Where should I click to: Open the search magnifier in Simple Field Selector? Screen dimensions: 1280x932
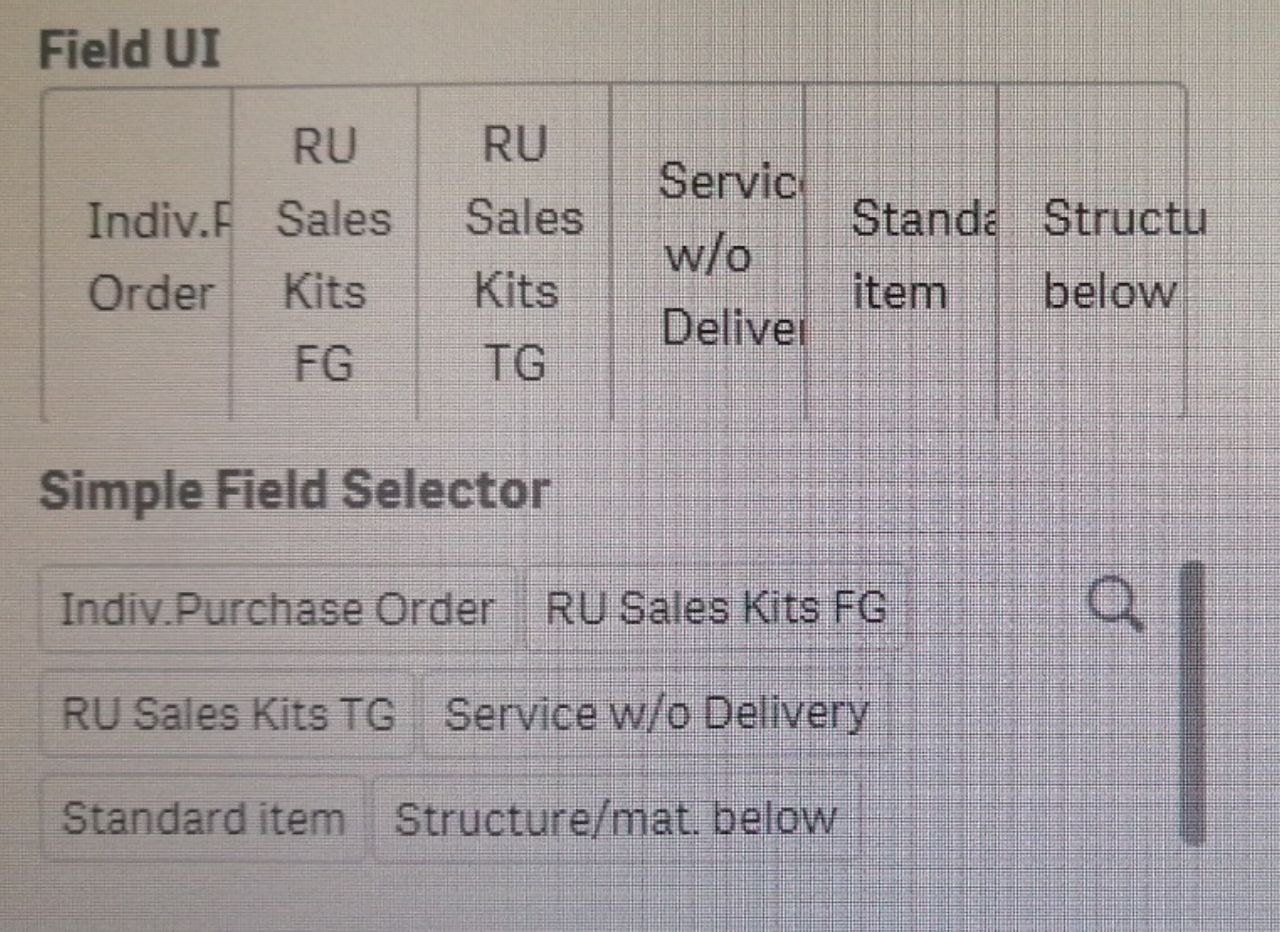1116,607
